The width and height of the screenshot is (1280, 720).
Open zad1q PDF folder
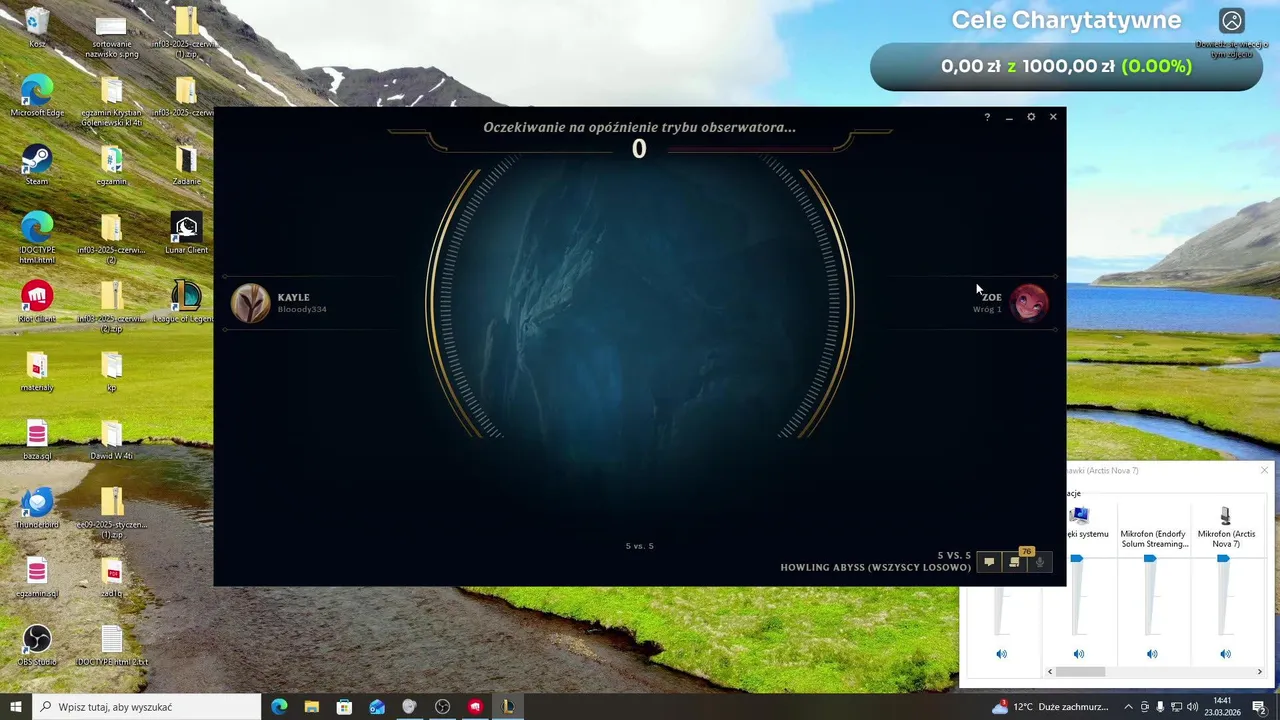tap(111, 577)
